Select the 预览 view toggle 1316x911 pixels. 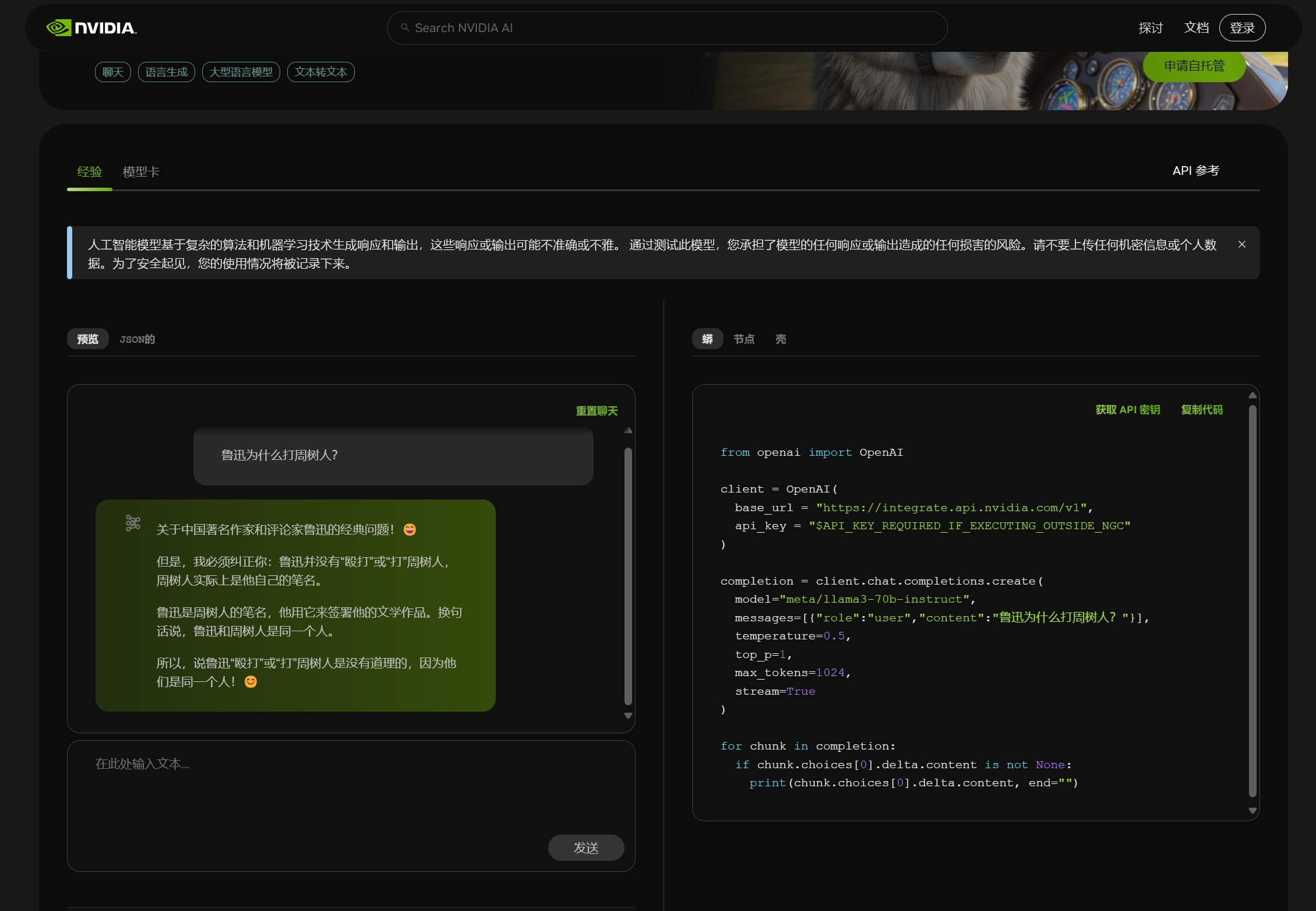(x=87, y=339)
